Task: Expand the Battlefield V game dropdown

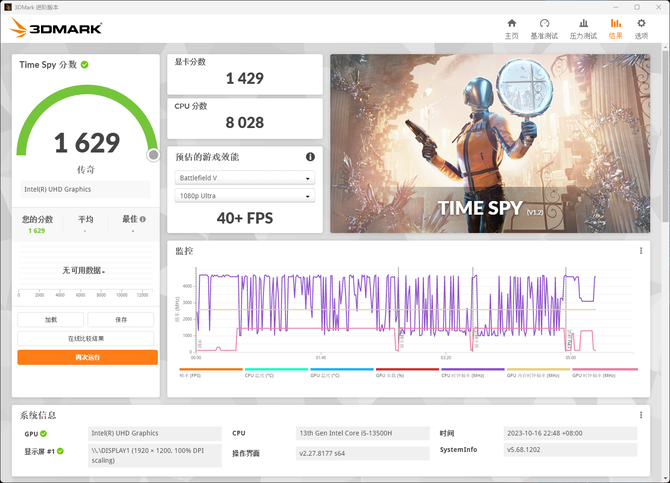Action: pyautogui.click(x=245, y=178)
